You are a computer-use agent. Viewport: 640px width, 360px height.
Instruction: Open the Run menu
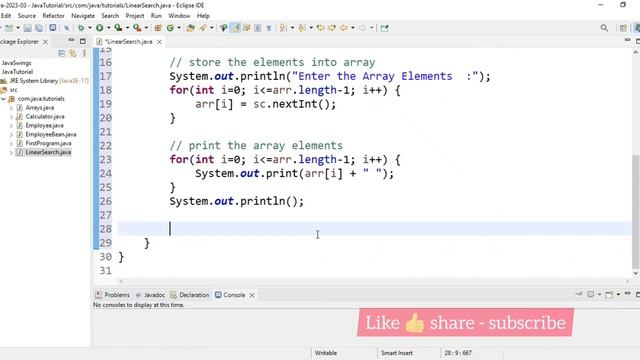[x=156, y=16]
